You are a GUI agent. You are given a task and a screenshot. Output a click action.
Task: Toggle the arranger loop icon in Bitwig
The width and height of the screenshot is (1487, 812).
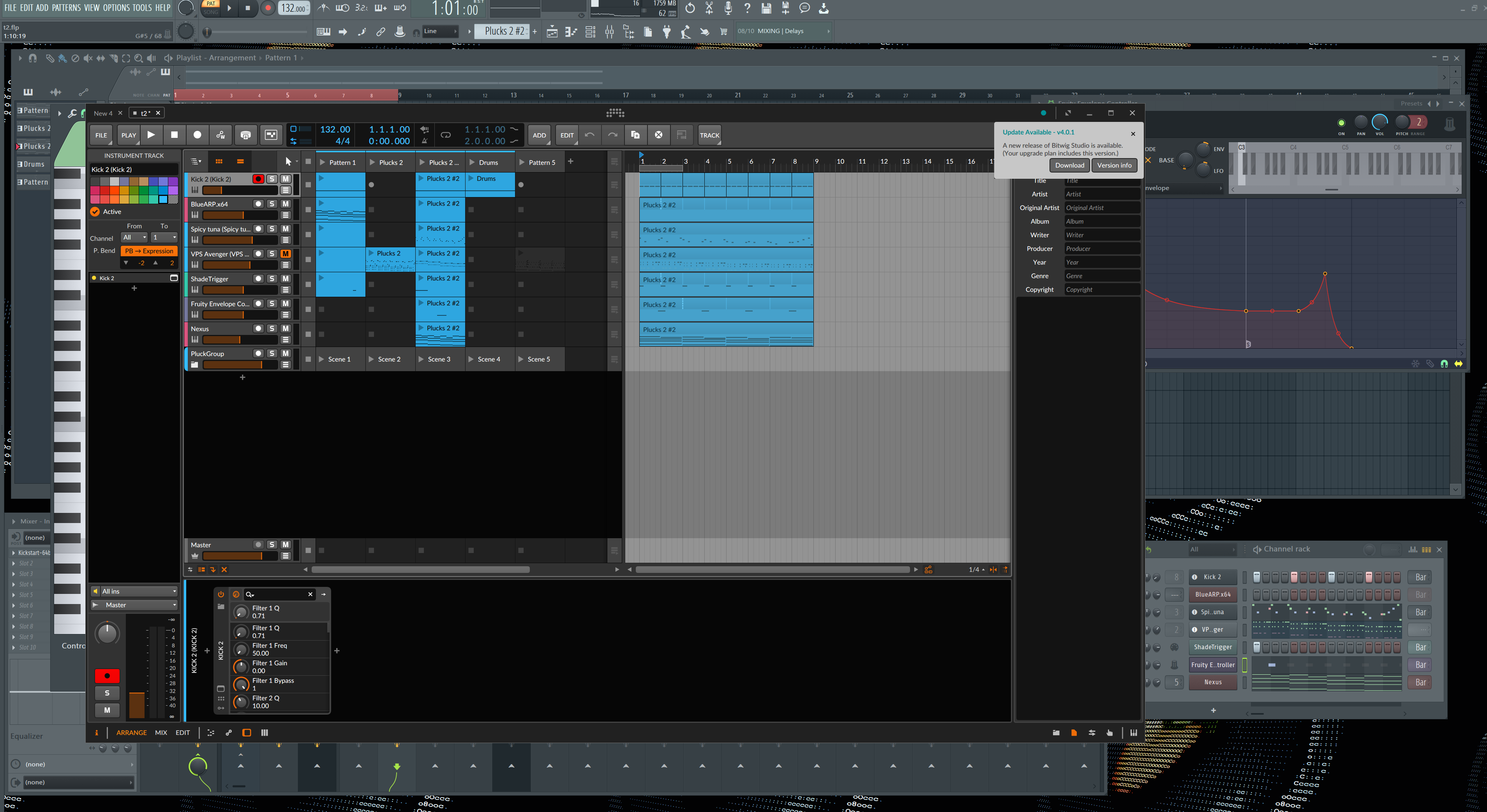(x=446, y=135)
